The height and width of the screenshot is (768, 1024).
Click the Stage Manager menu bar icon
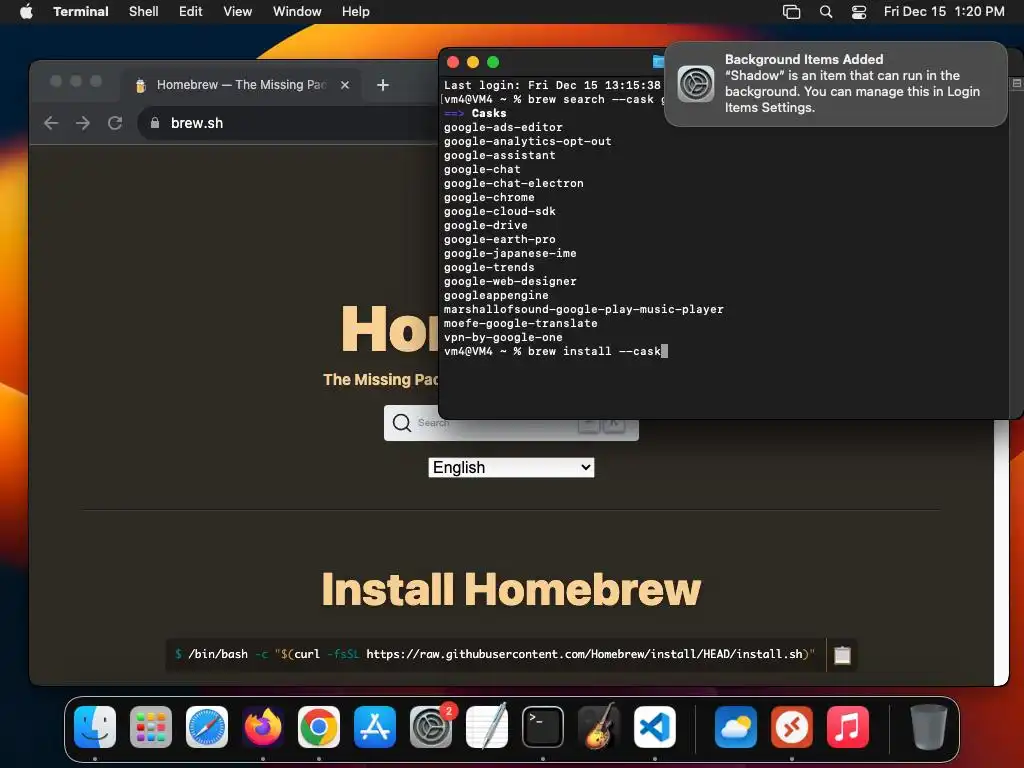point(792,11)
